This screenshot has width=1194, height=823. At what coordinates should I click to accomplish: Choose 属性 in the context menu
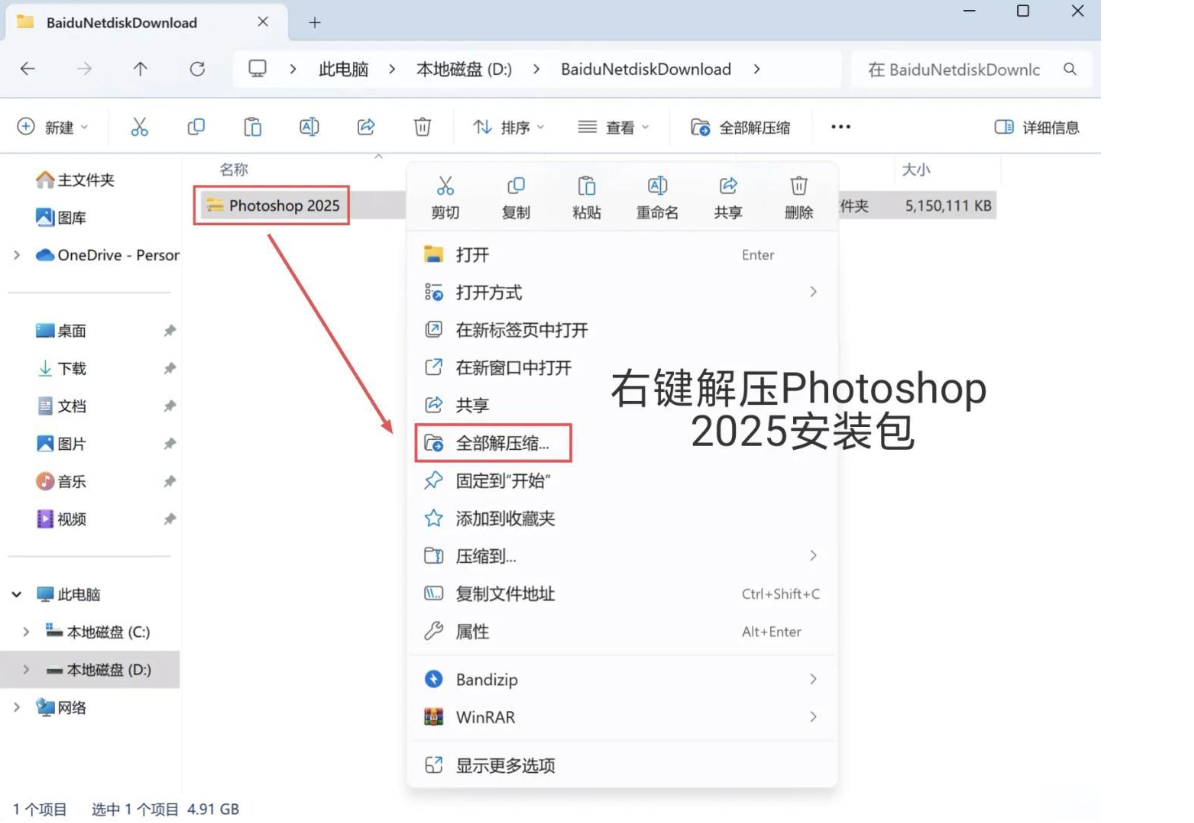coord(622,632)
